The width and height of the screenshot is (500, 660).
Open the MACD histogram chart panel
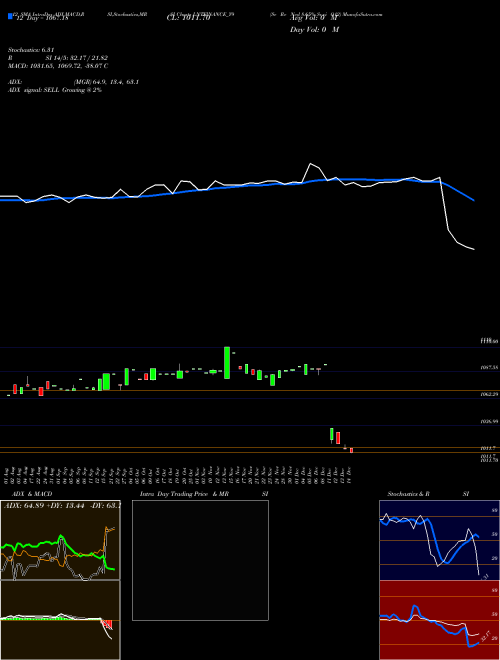pos(60,620)
